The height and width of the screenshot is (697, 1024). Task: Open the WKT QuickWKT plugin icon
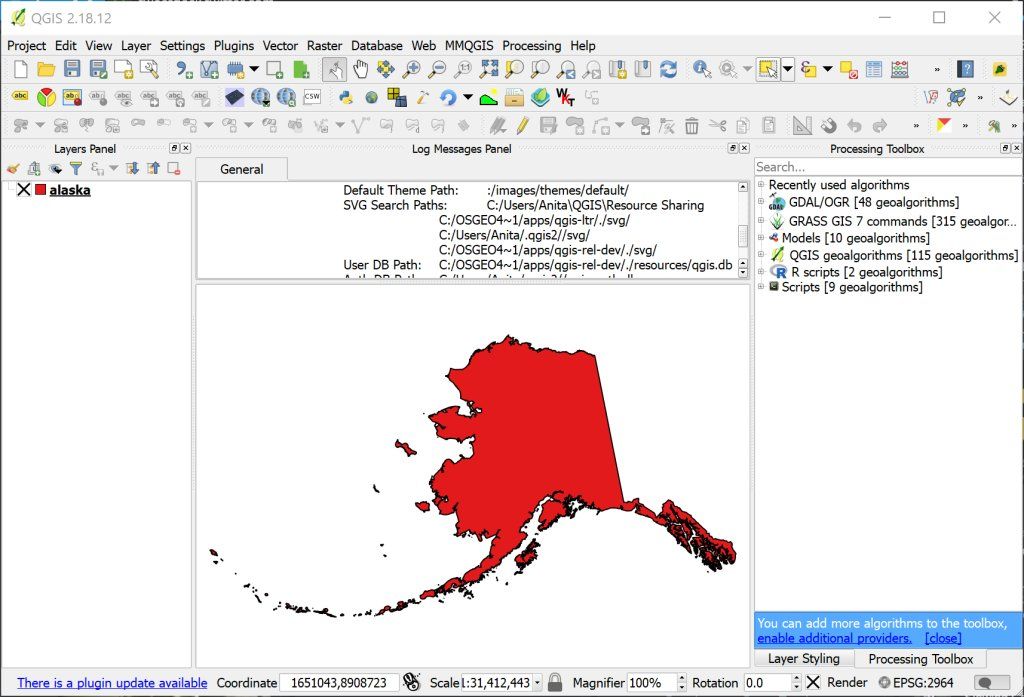click(x=566, y=97)
